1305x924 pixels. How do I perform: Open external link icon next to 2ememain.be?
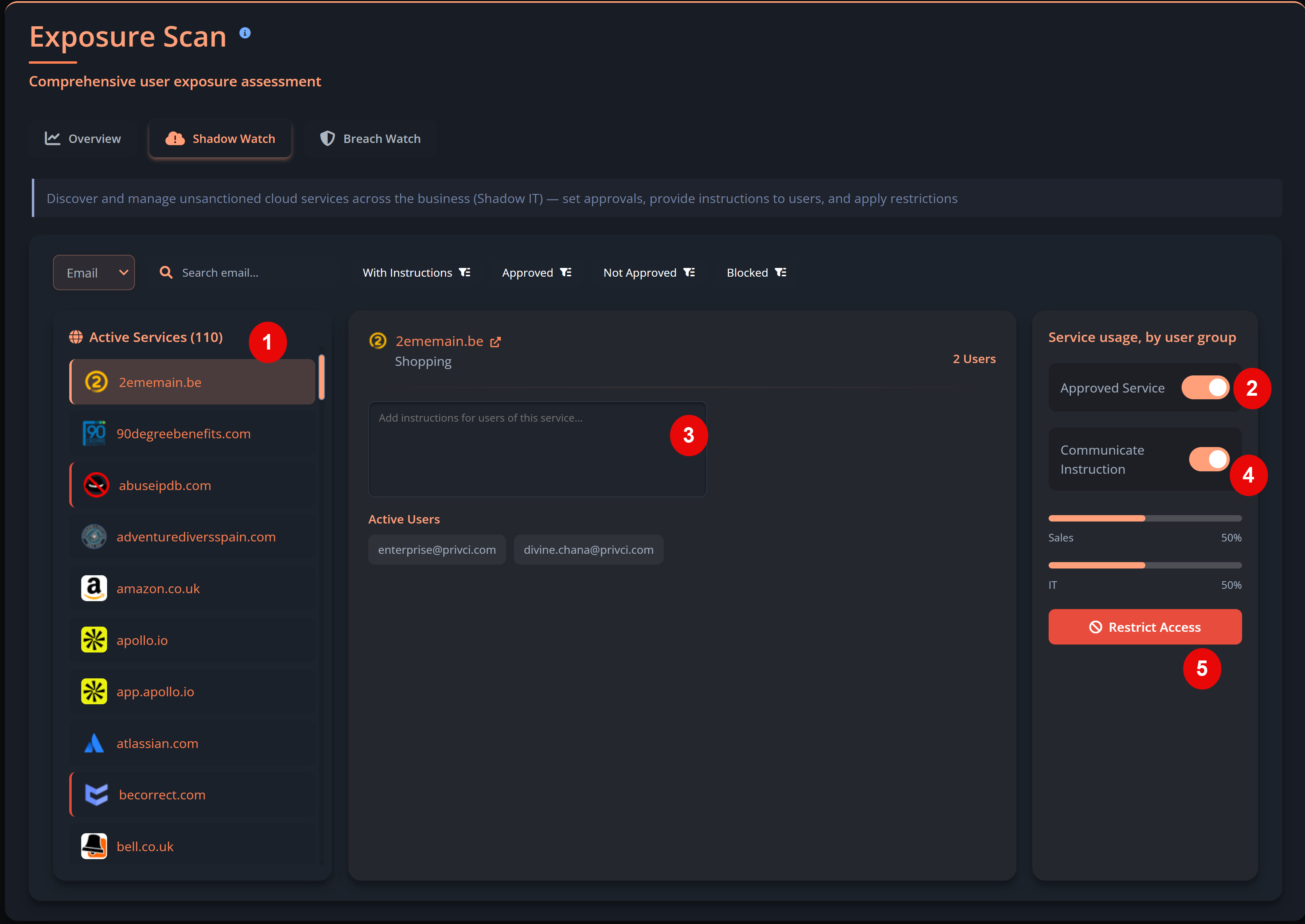click(496, 342)
